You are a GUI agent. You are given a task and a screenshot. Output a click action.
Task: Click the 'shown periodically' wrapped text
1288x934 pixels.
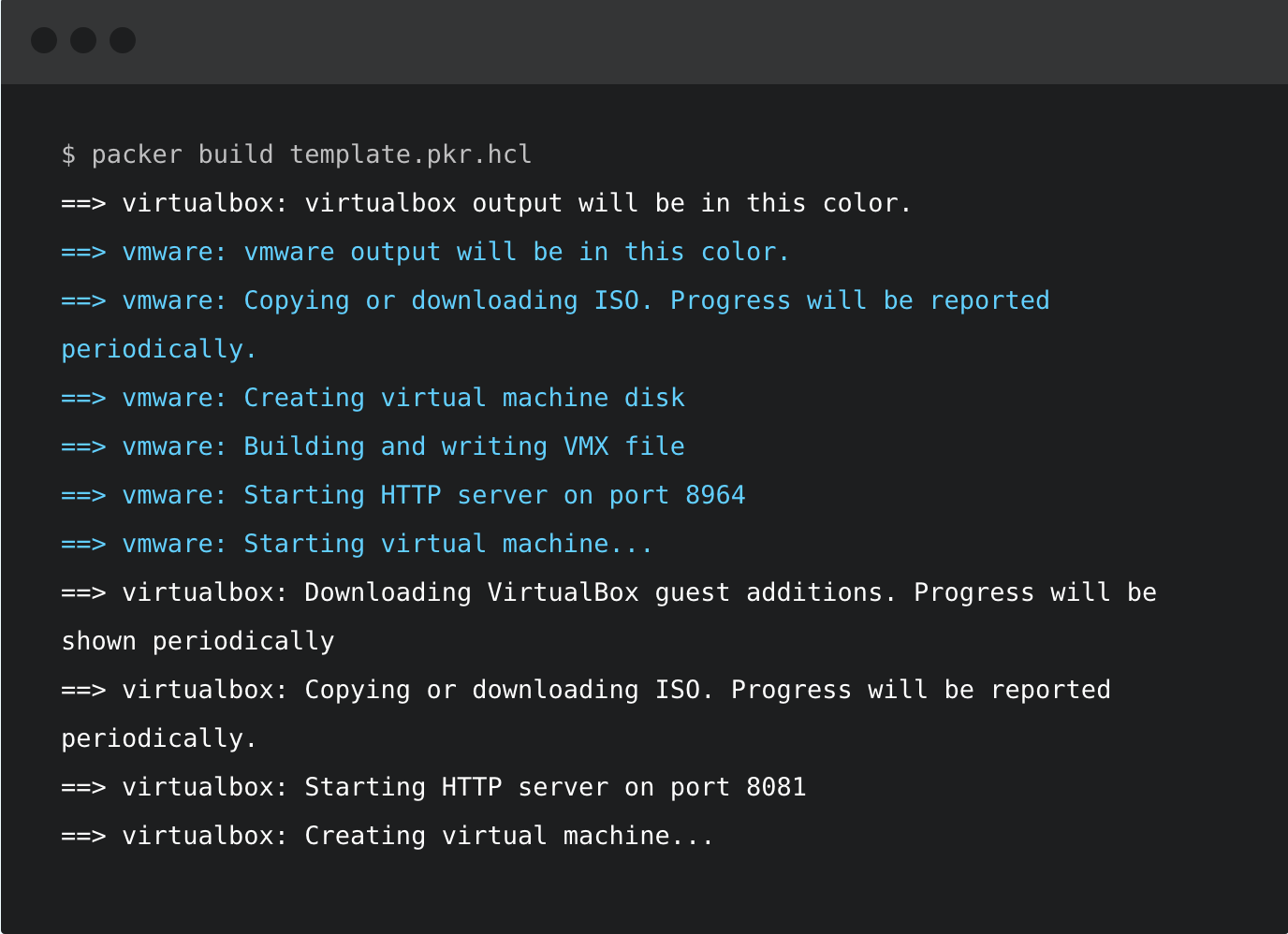(x=198, y=641)
